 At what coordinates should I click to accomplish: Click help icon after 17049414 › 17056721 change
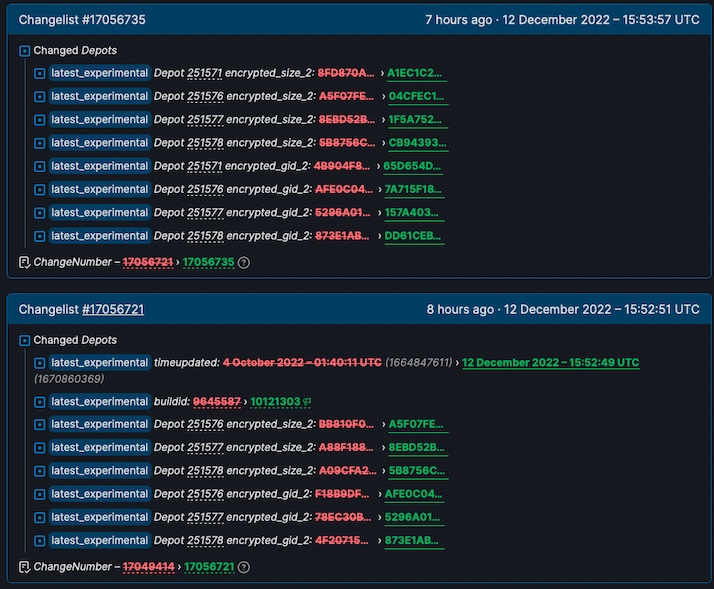(x=243, y=567)
